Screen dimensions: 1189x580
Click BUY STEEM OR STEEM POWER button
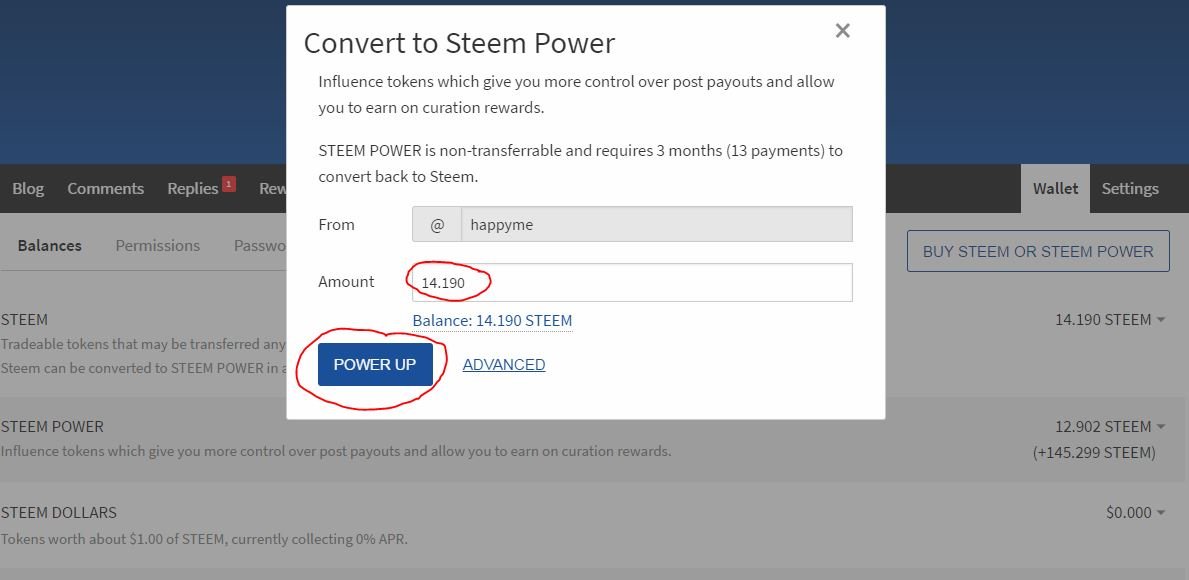(x=1038, y=252)
